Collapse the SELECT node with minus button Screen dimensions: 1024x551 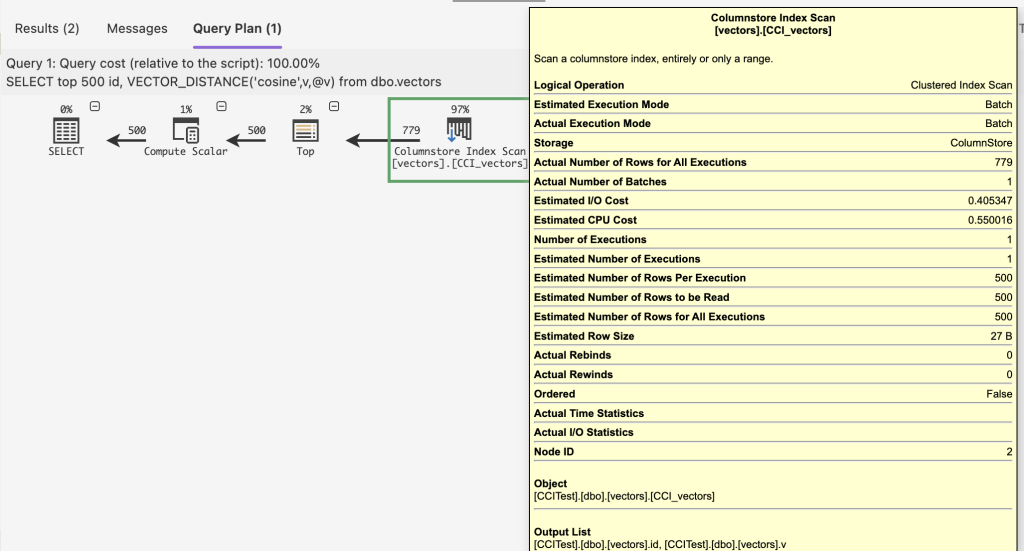pos(95,107)
